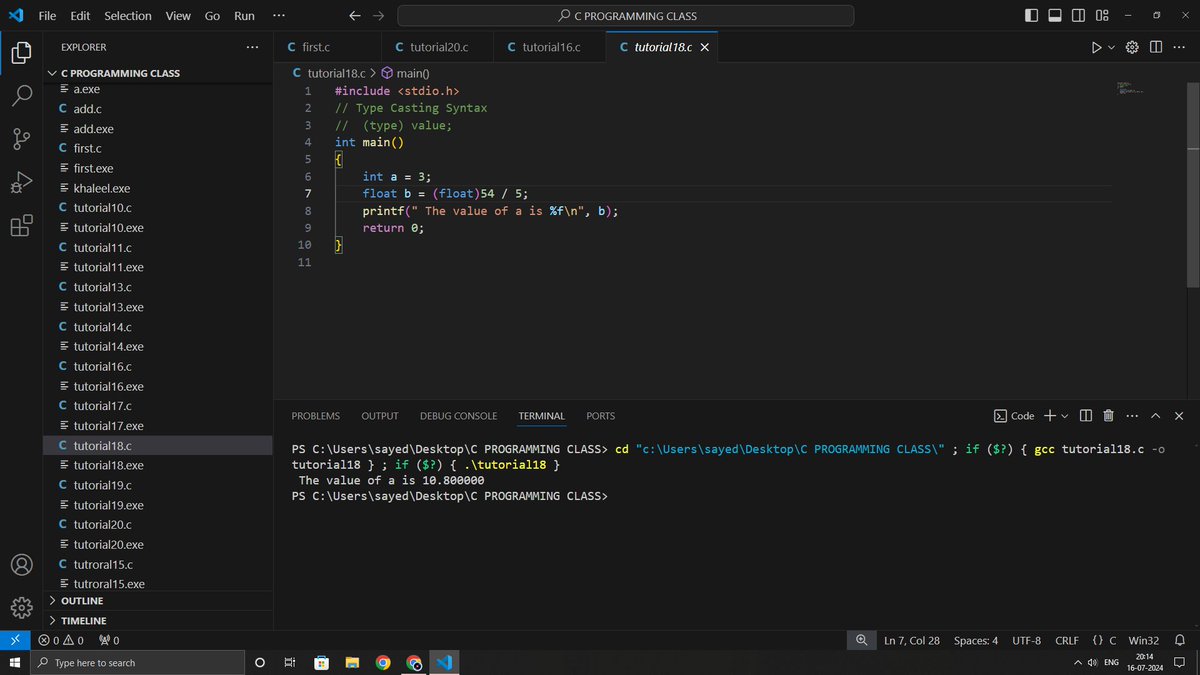The image size is (1200, 675).
Task: Toggle the Secondary Side Bar layout icon
Action: pyautogui.click(x=1078, y=16)
